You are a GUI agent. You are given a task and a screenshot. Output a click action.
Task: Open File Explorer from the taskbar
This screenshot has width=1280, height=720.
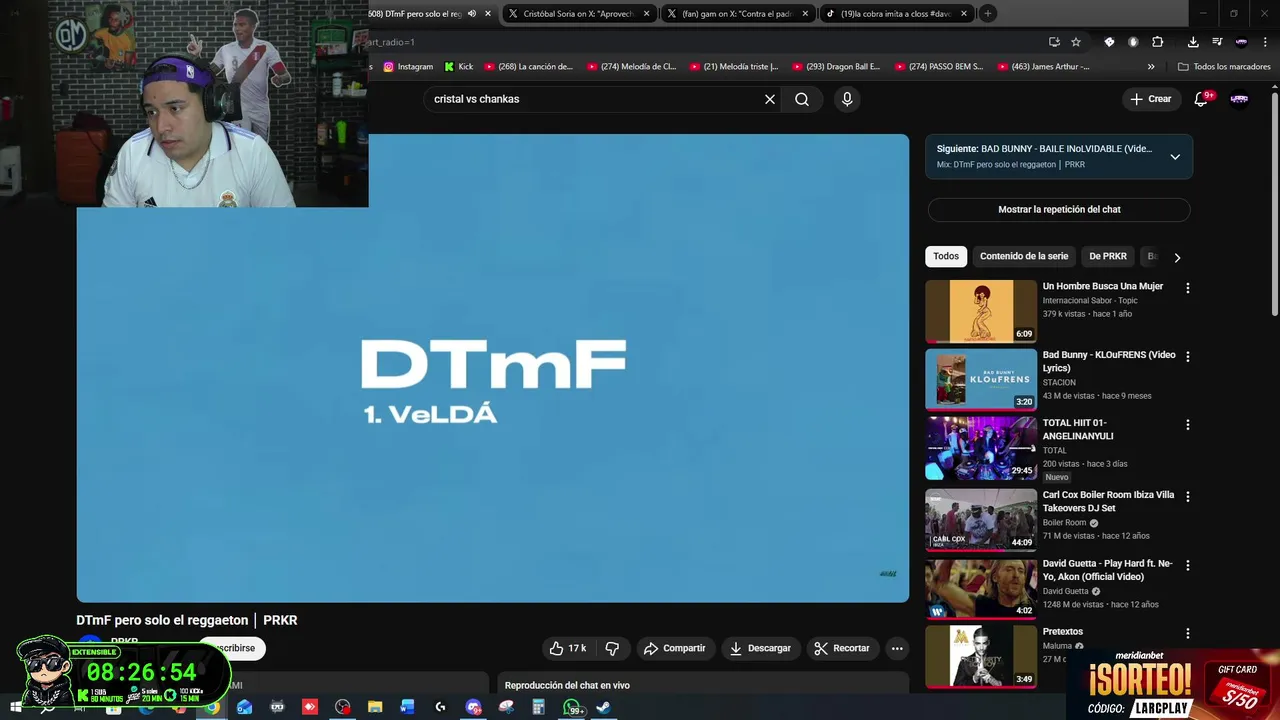coord(375,707)
